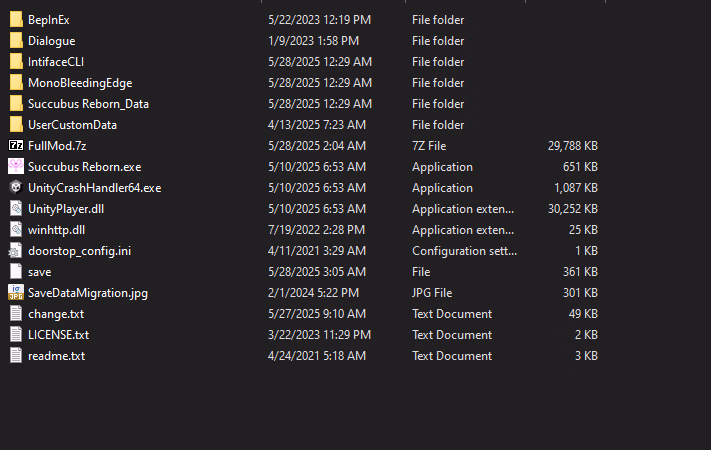Select the MonoBleedingEdge folder row
The image size is (711, 450).
(x=304, y=83)
